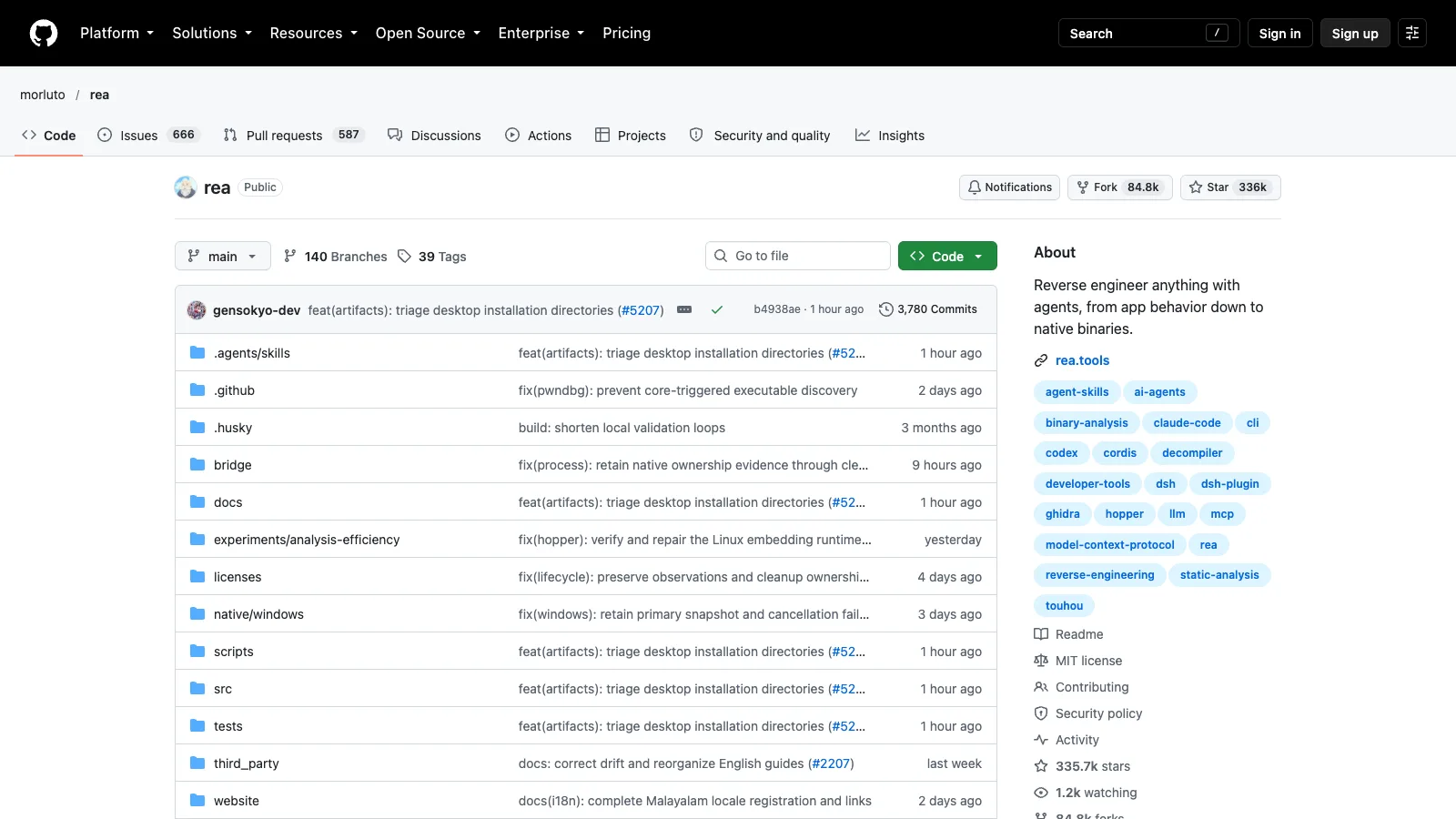This screenshot has height=819, width=1456.
Task: Expand the Platform menu
Action: pos(116,34)
